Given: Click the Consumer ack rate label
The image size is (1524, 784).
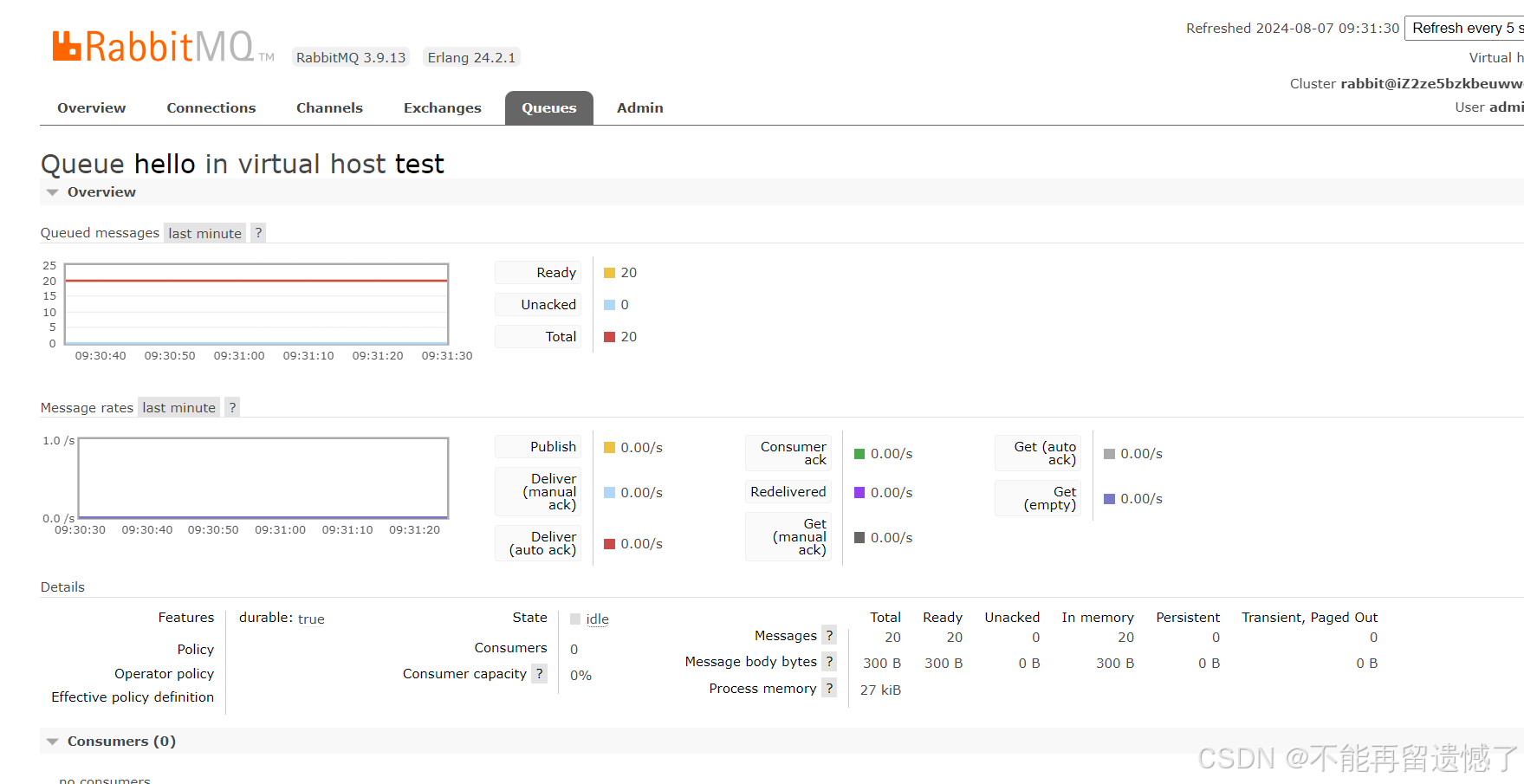Looking at the screenshot, I should 788,453.
